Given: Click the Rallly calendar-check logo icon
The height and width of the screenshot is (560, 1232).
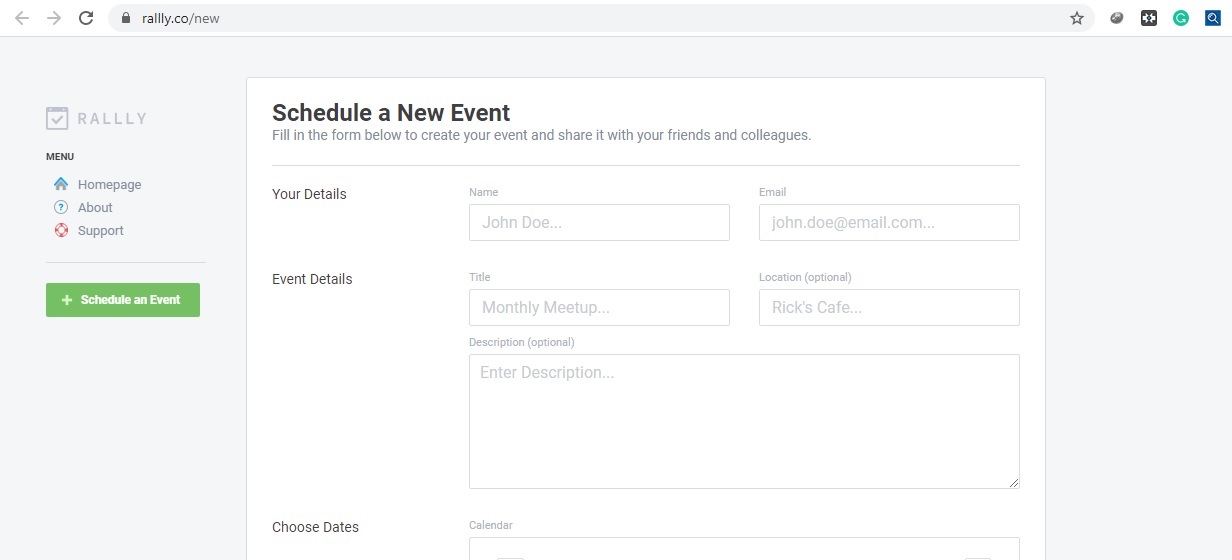Looking at the screenshot, I should pyautogui.click(x=57, y=118).
